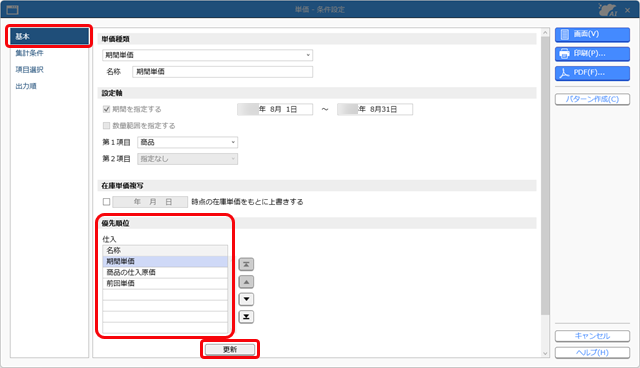The image size is (640, 368).
Task: Select the 基本 tab in sidebar
Action: [49, 36]
